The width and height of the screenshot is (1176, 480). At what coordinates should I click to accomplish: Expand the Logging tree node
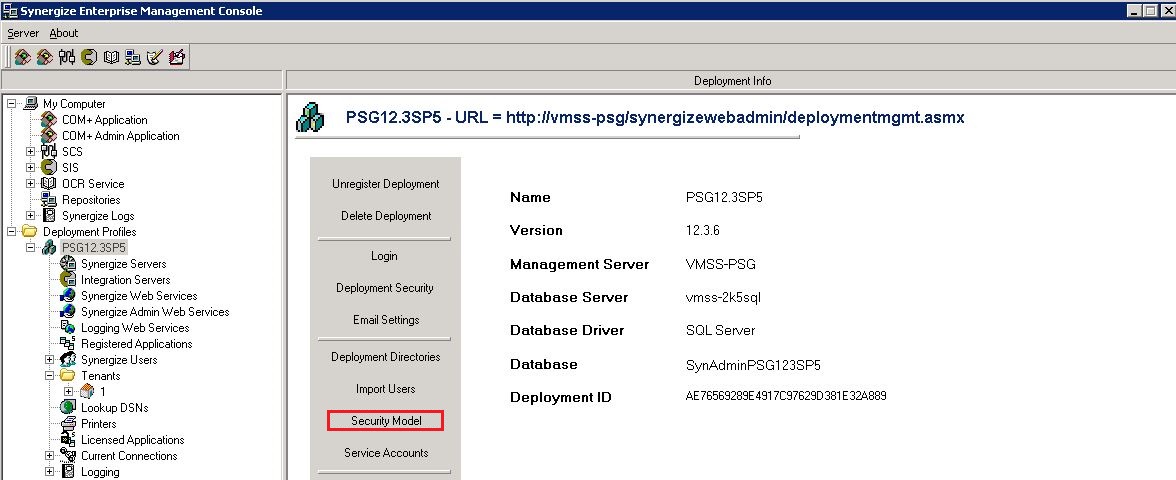(50, 472)
